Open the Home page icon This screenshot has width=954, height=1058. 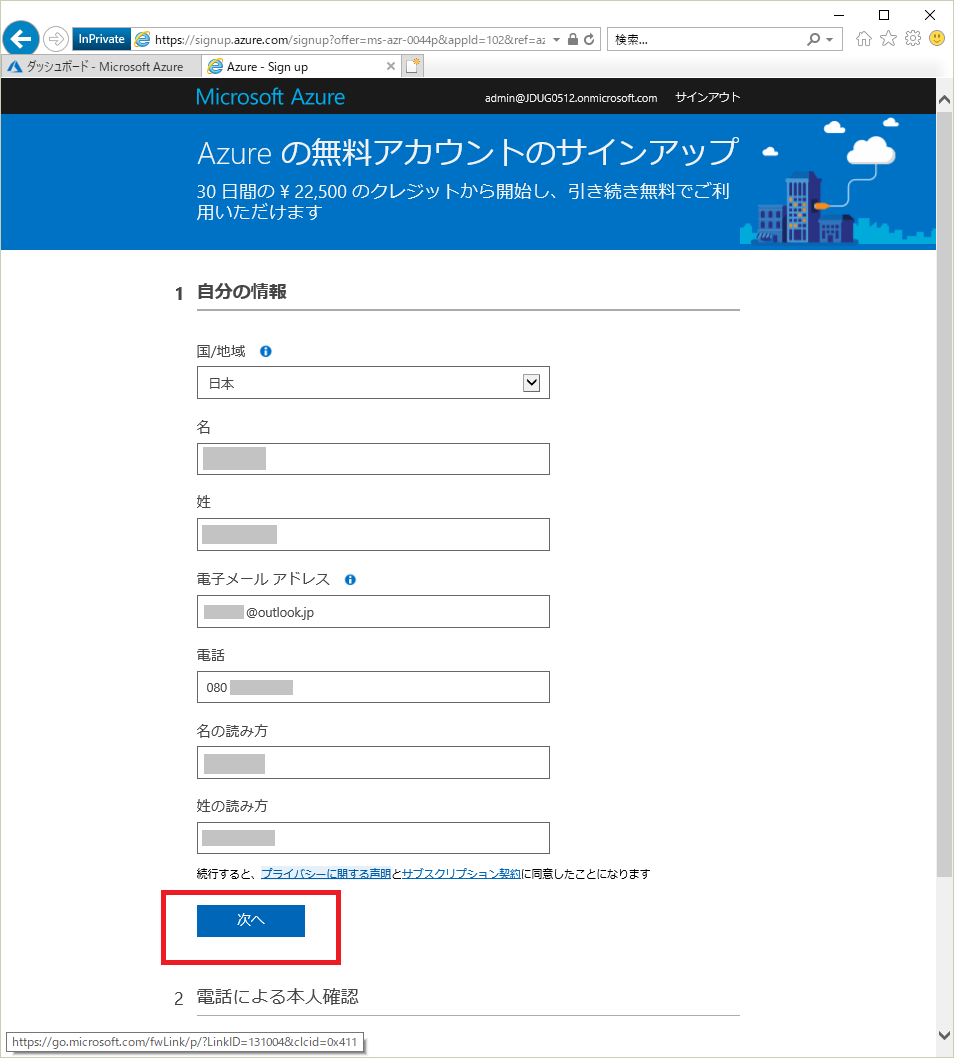point(864,38)
